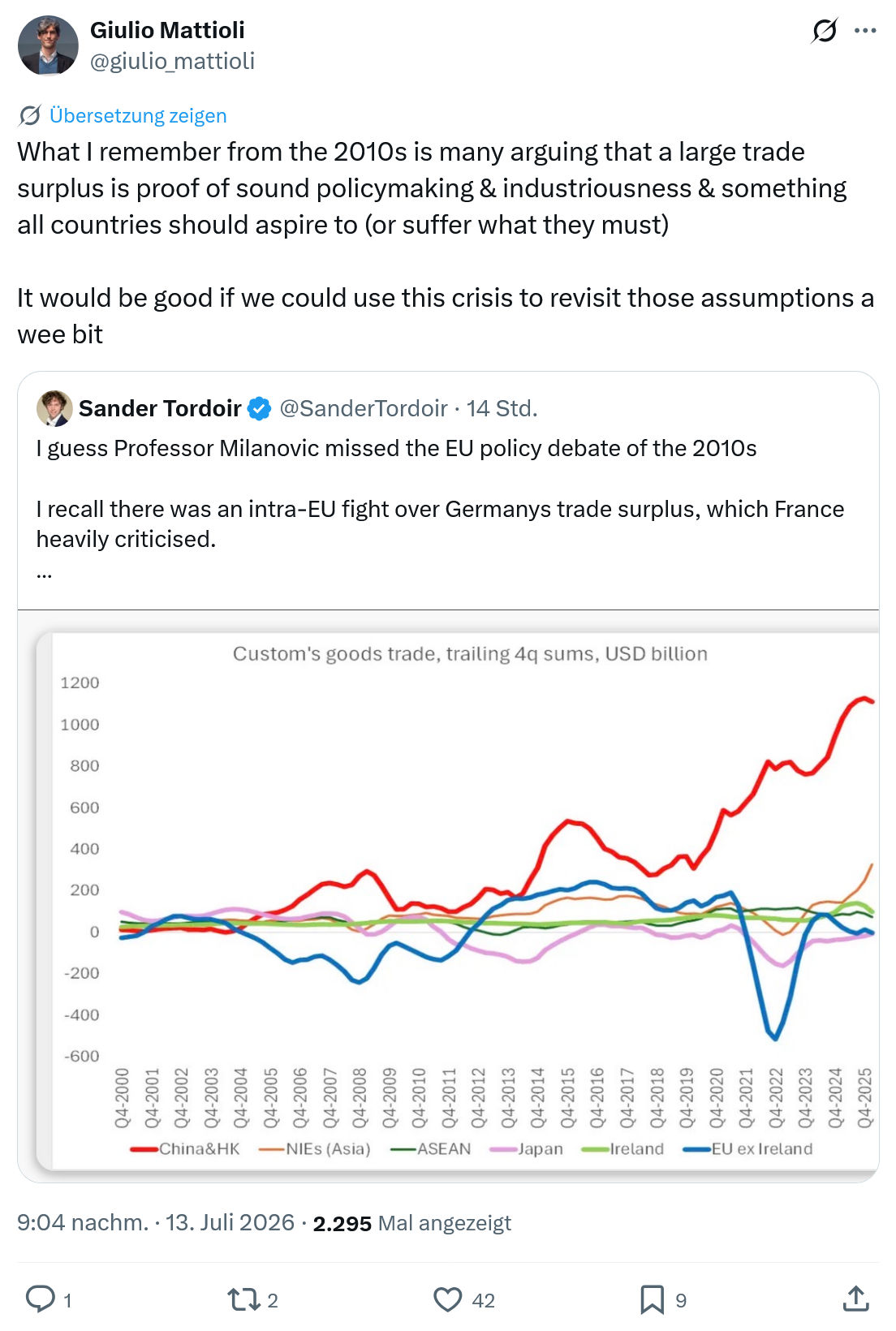The image size is (896, 1331).
Task: Click the @SanderTordoir handle
Action: click(x=364, y=408)
